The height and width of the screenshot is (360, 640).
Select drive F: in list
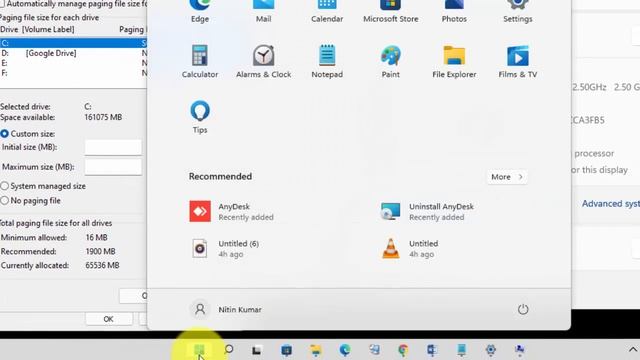[73, 73]
